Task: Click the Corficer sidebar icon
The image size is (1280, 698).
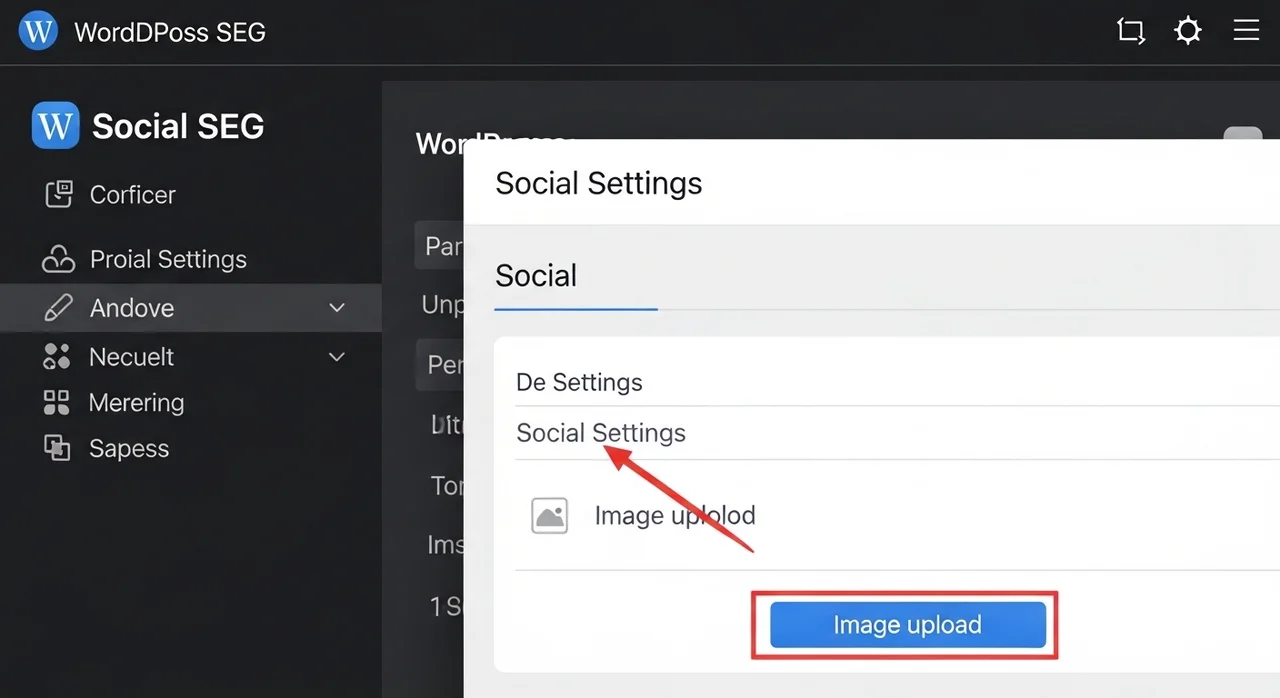Action: tap(59, 194)
